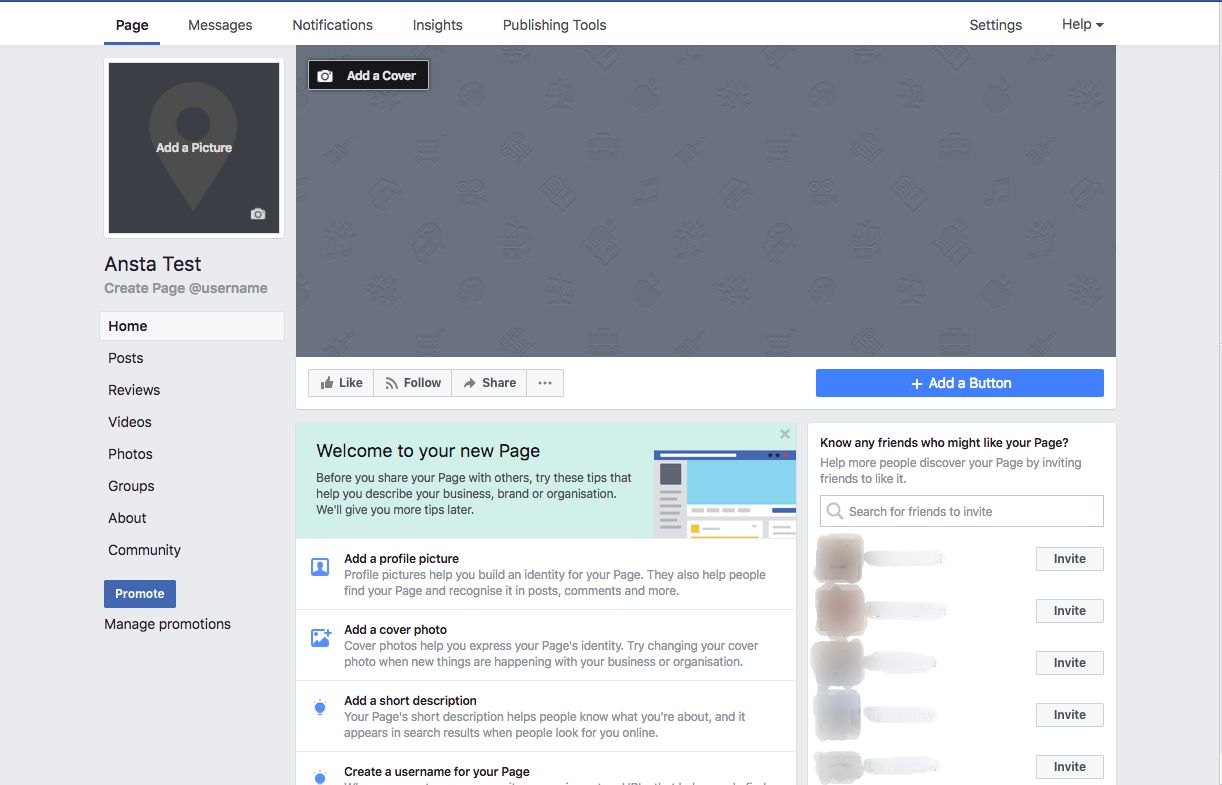Click the short description lightbulb icon
This screenshot has width=1222, height=785.
coord(320,709)
